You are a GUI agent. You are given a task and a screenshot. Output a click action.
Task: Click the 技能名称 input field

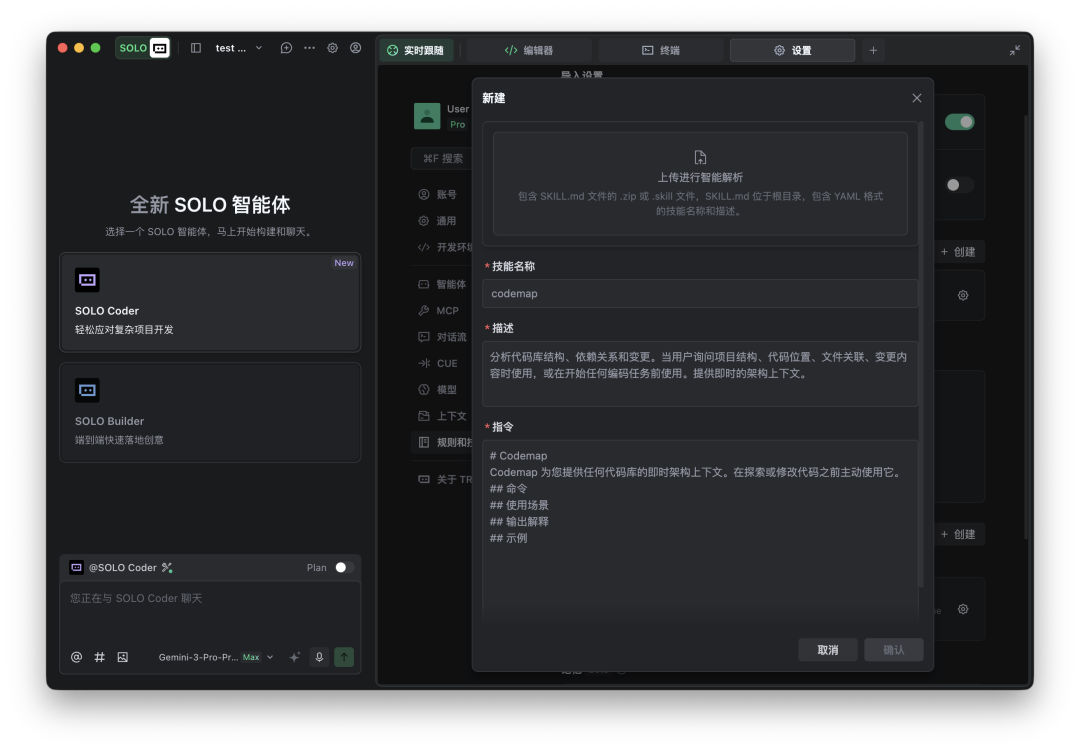(x=700, y=294)
